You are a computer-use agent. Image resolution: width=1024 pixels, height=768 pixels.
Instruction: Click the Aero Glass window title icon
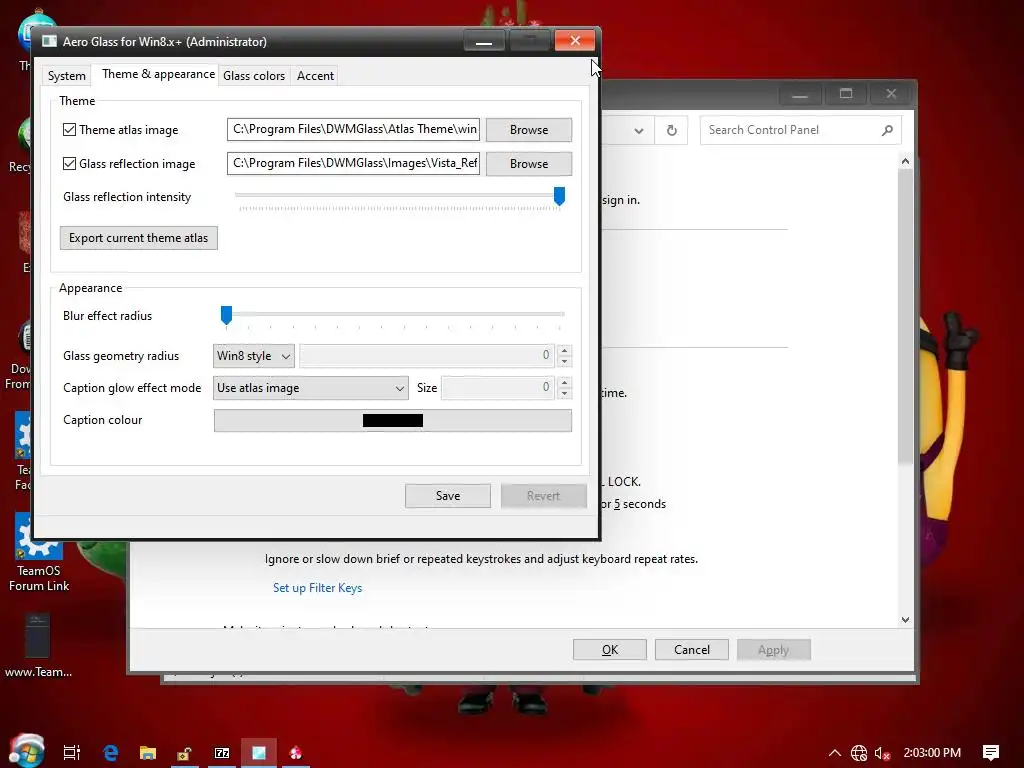pos(50,41)
